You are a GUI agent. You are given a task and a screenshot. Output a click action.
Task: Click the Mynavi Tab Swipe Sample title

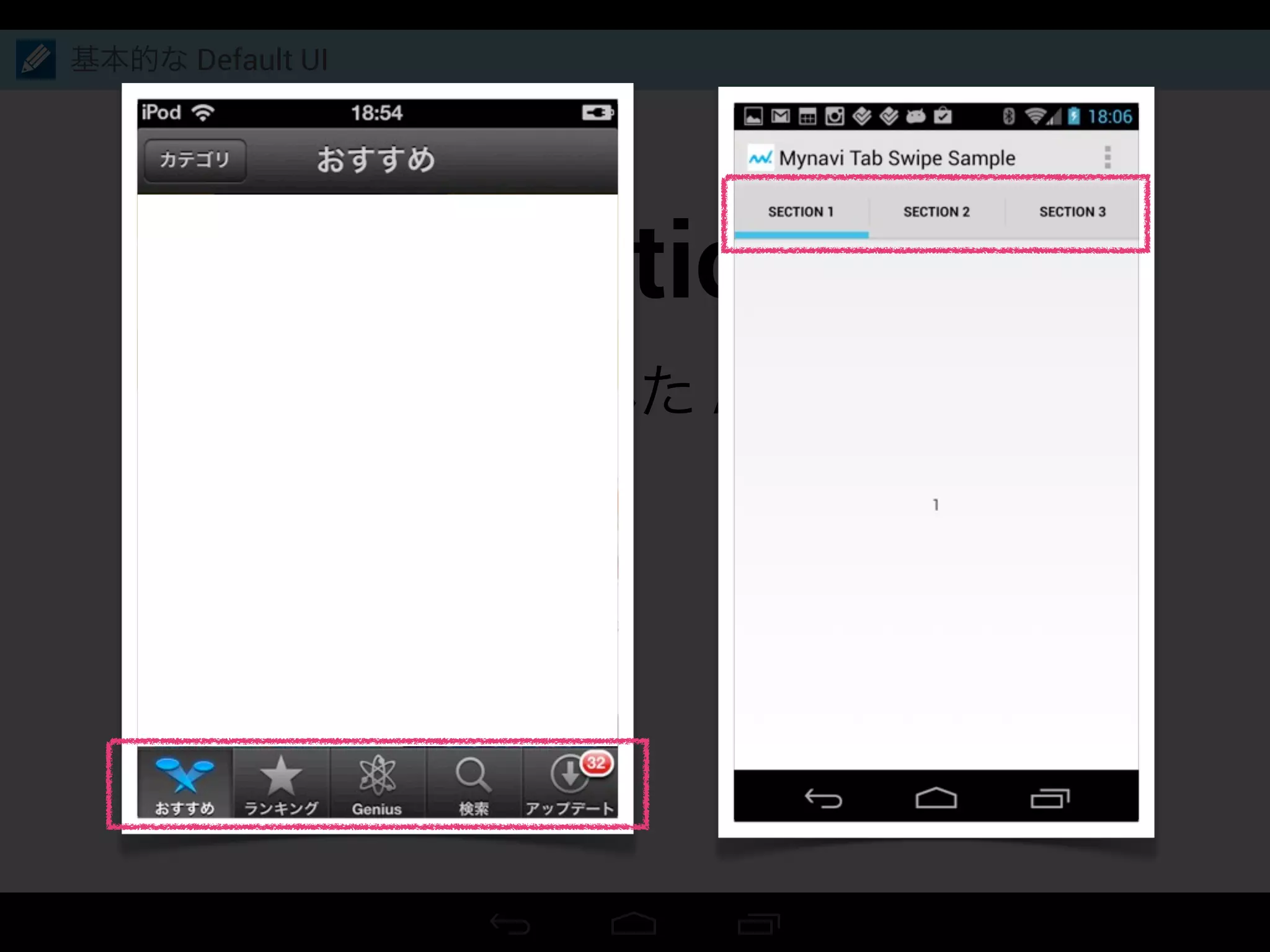tap(897, 158)
